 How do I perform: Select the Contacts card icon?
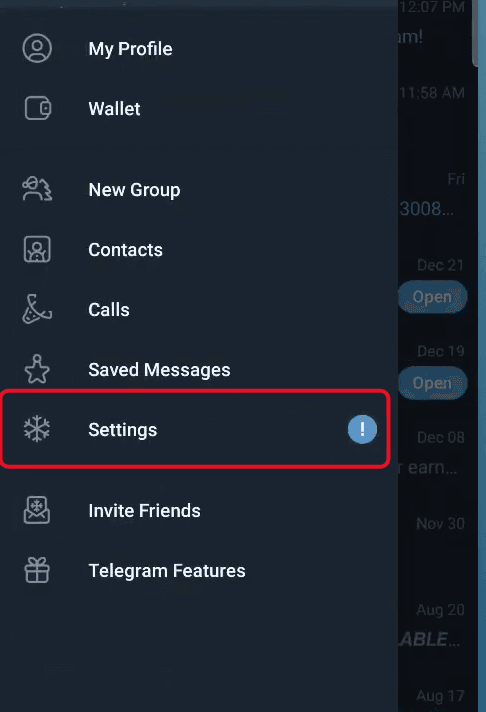click(x=37, y=249)
